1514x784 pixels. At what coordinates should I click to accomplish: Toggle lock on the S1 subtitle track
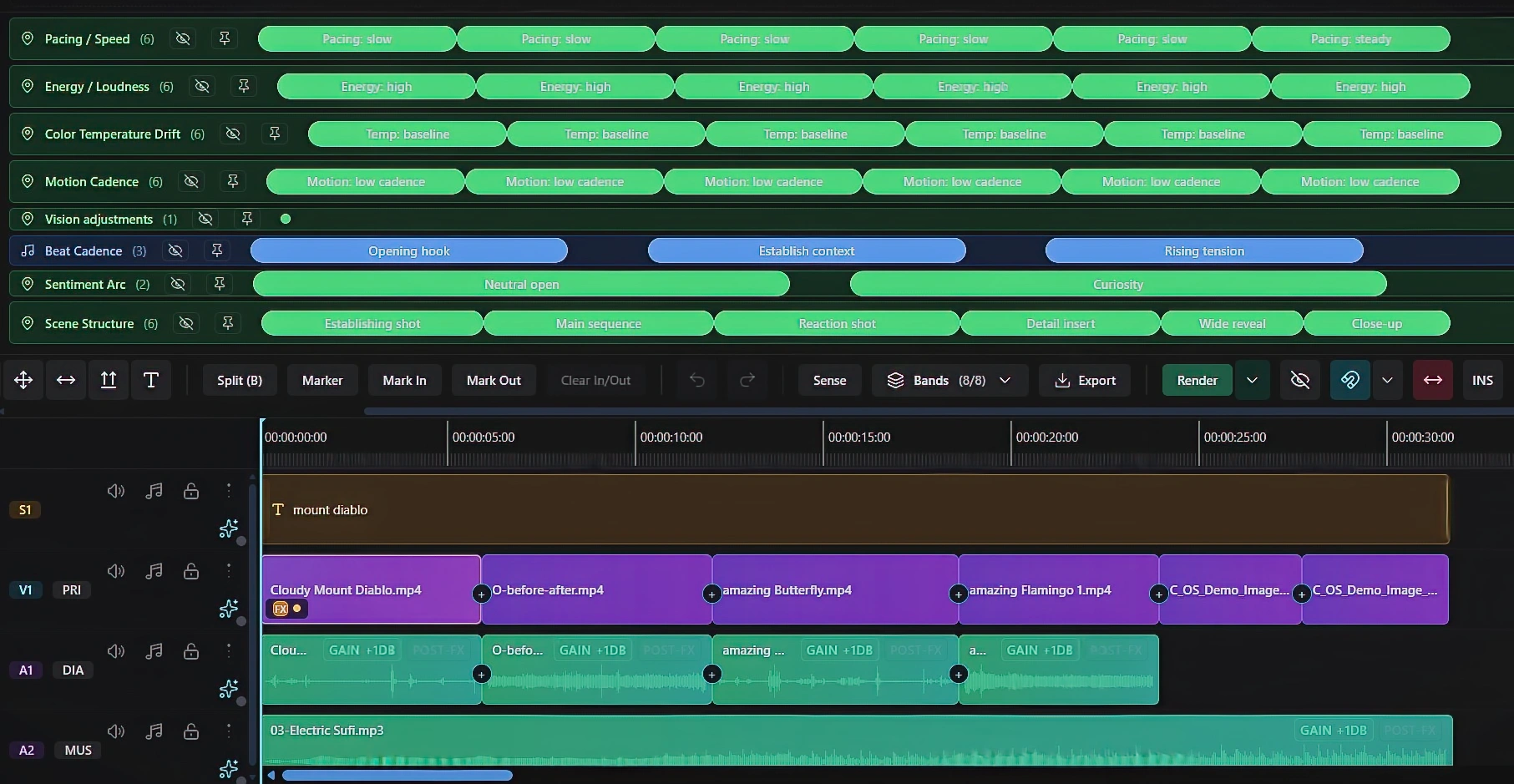point(191,491)
